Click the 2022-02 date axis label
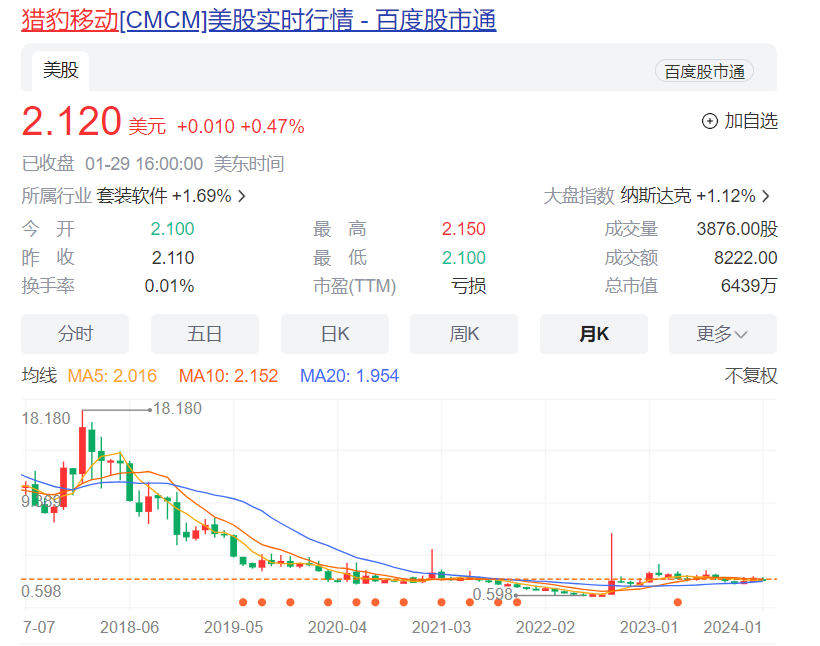820x646 pixels. coord(545,627)
